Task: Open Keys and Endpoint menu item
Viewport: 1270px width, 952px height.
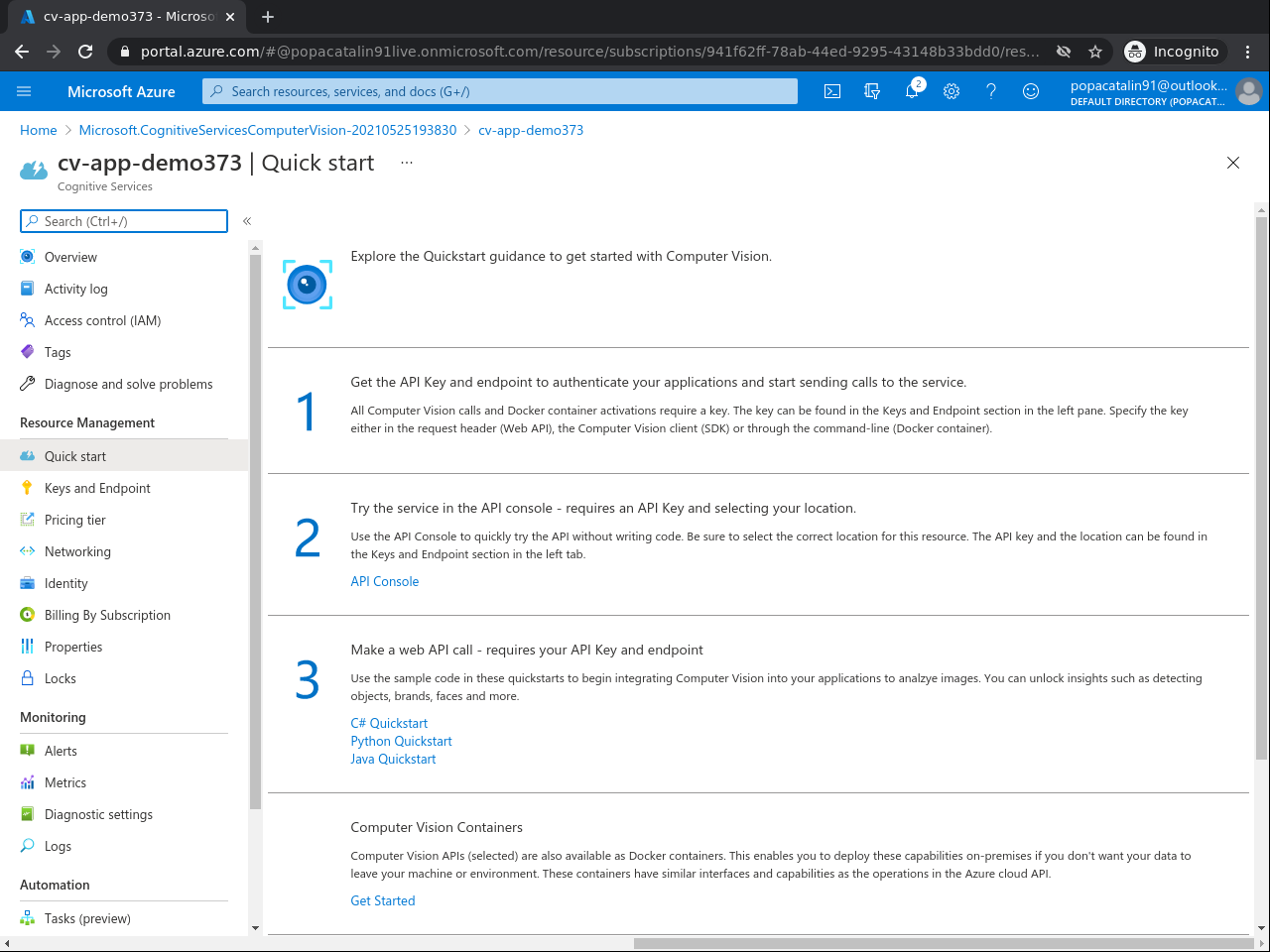Action: pyautogui.click(x=97, y=488)
